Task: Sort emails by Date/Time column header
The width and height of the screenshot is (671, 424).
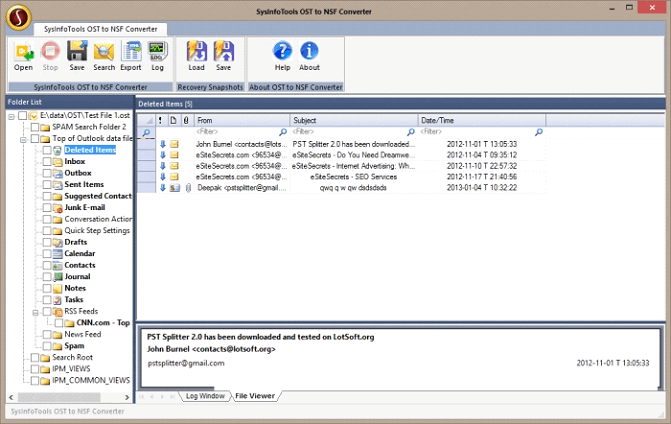Action: (482, 121)
